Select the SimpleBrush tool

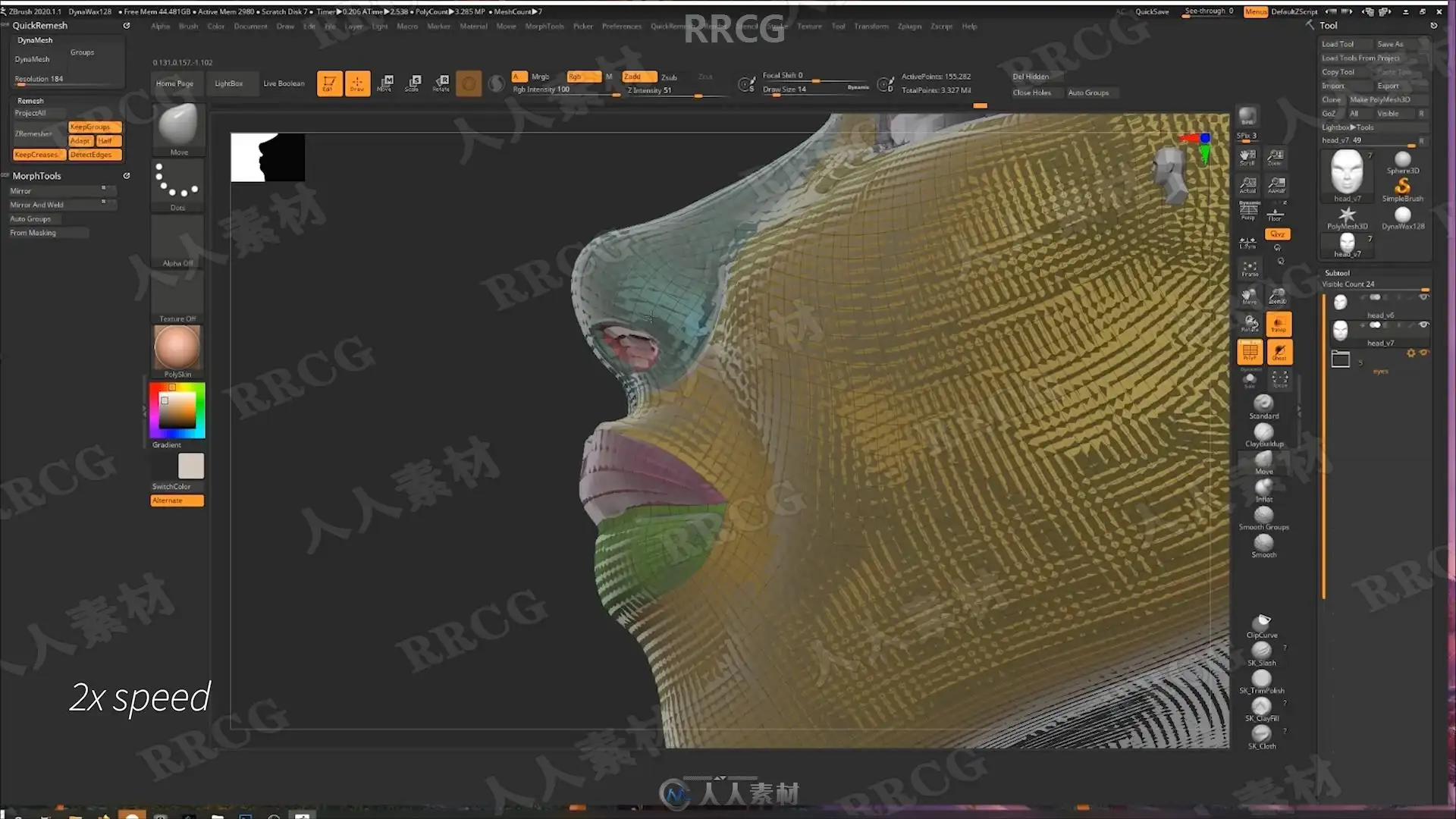point(1402,189)
